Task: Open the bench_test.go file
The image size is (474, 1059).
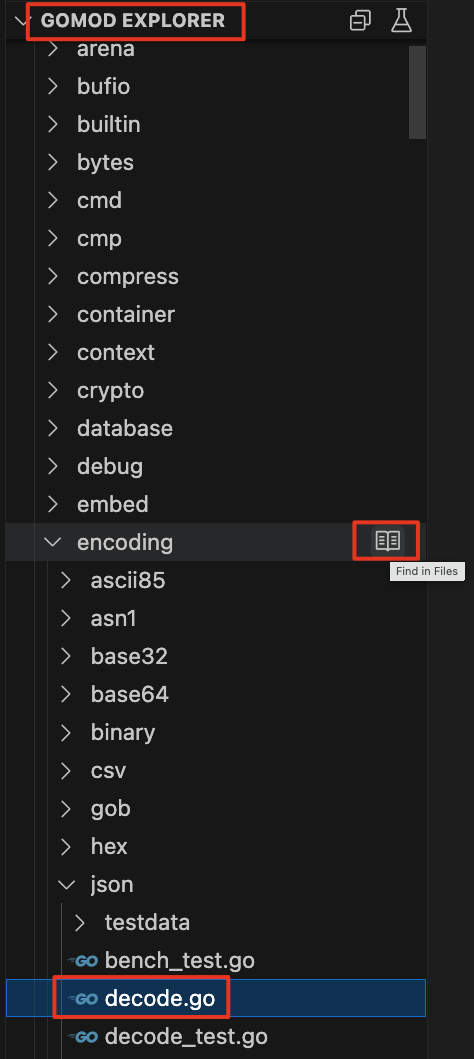Action: 179,960
